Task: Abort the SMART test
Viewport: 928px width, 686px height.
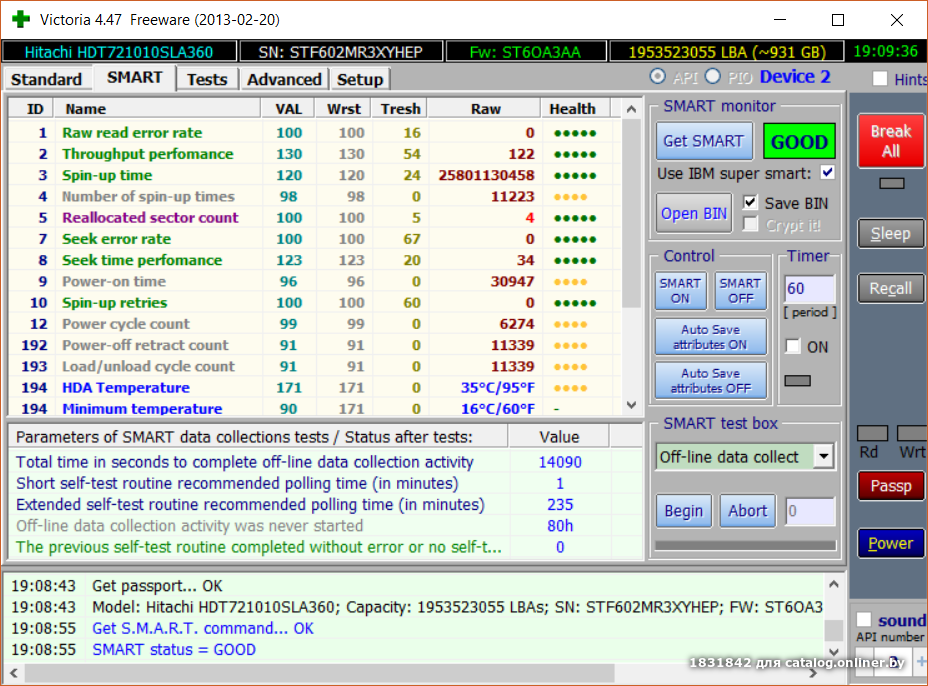Action: pos(747,511)
